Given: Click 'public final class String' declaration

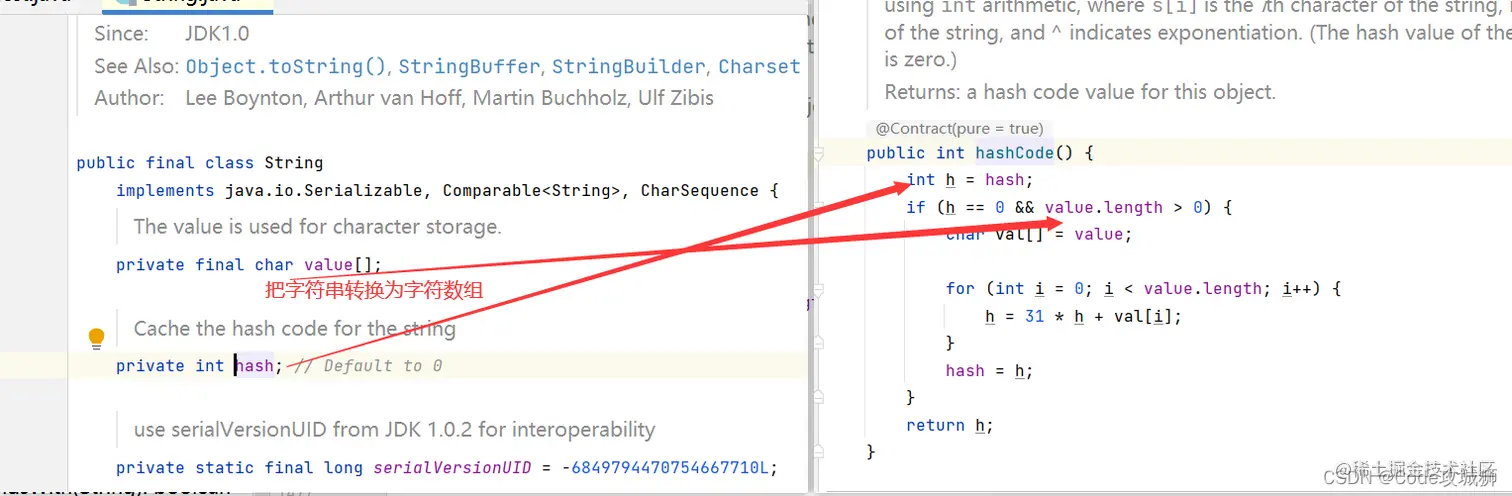Looking at the screenshot, I should tap(200, 163).
